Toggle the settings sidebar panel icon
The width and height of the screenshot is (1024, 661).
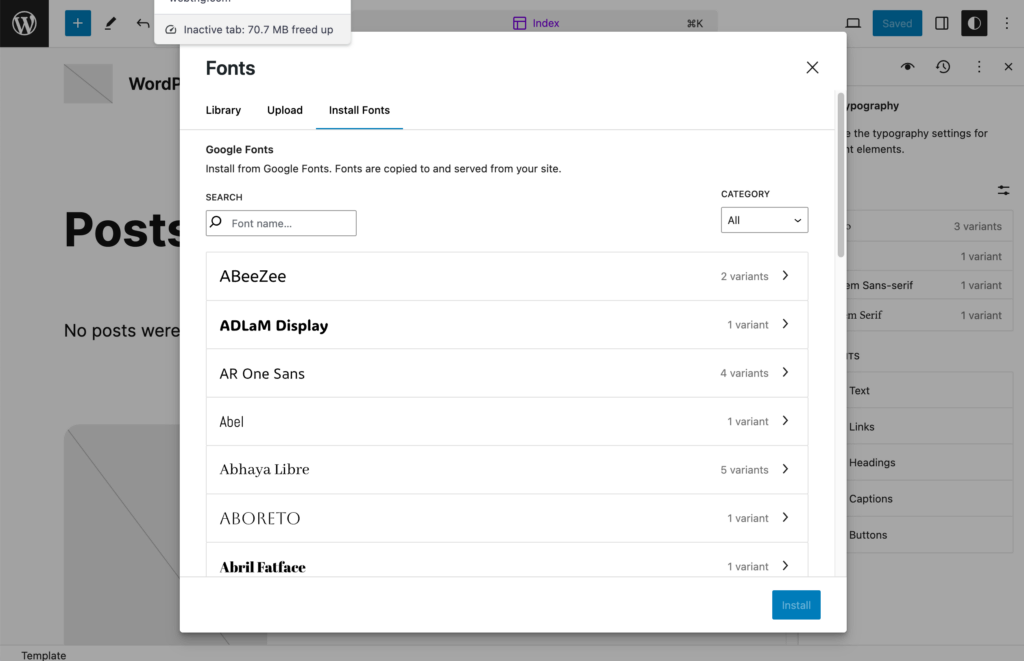pyautogui.click(x=940, y=22)
